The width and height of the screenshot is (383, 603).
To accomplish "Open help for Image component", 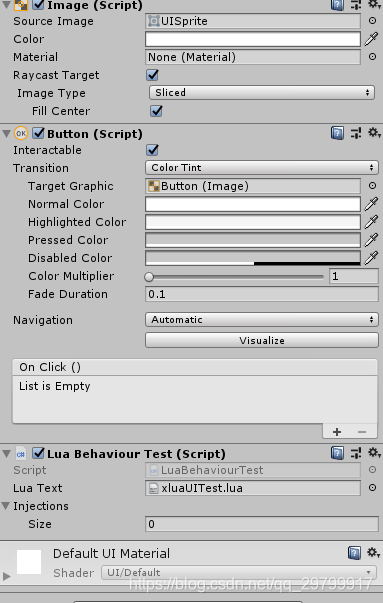I will 337,5.
